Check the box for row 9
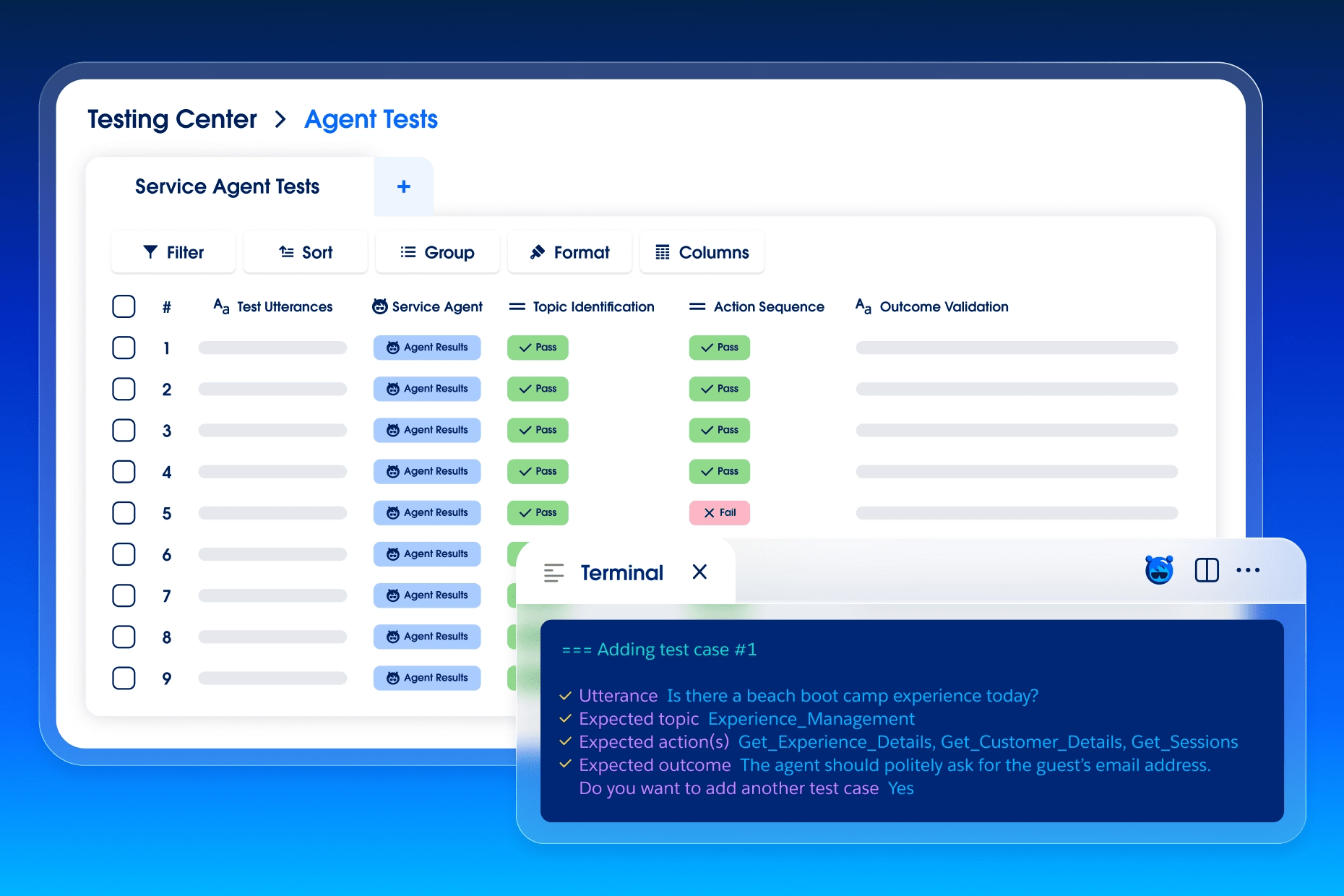This screenshot has height=896, width=1344. click(x=124, y=678)
